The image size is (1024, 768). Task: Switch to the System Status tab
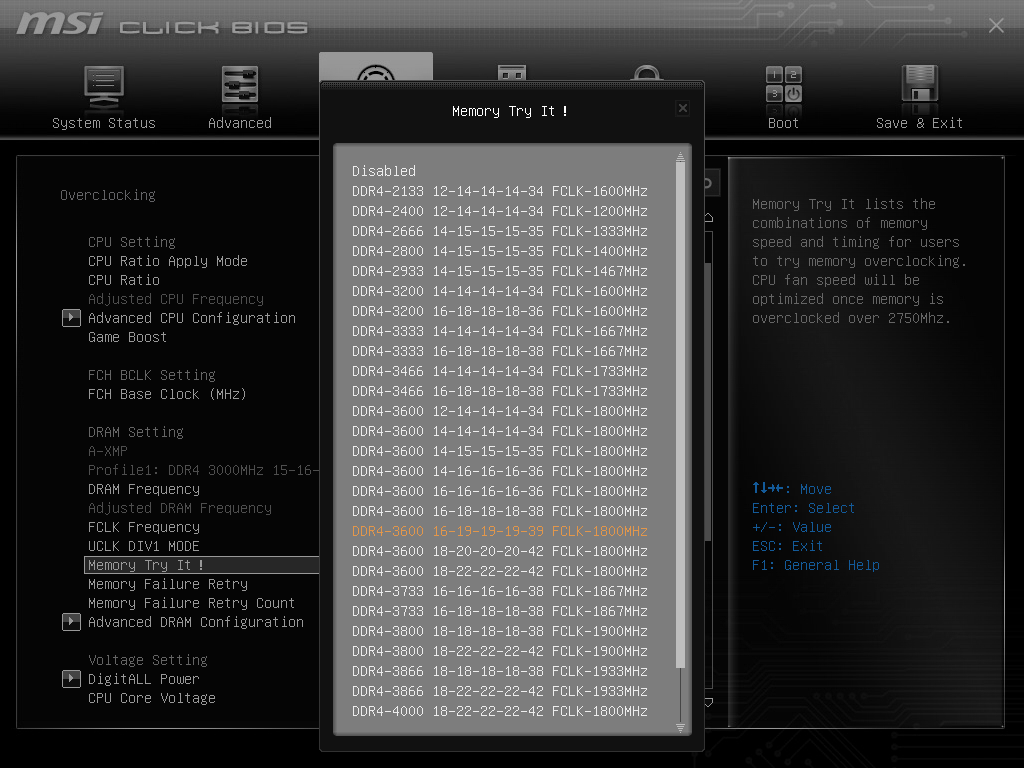[x=104, y=123]
